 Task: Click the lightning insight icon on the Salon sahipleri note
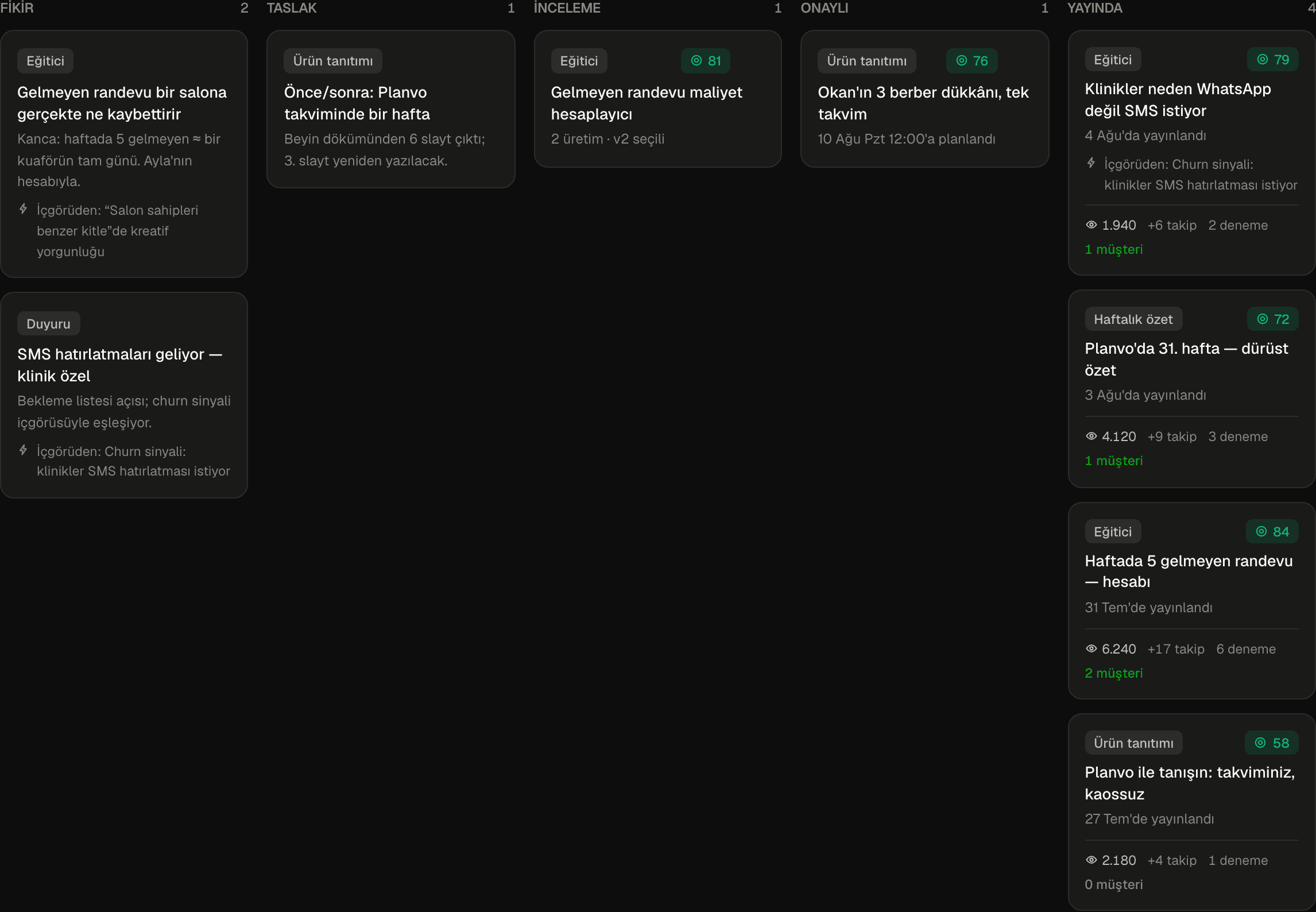click(x=23, y=209)
